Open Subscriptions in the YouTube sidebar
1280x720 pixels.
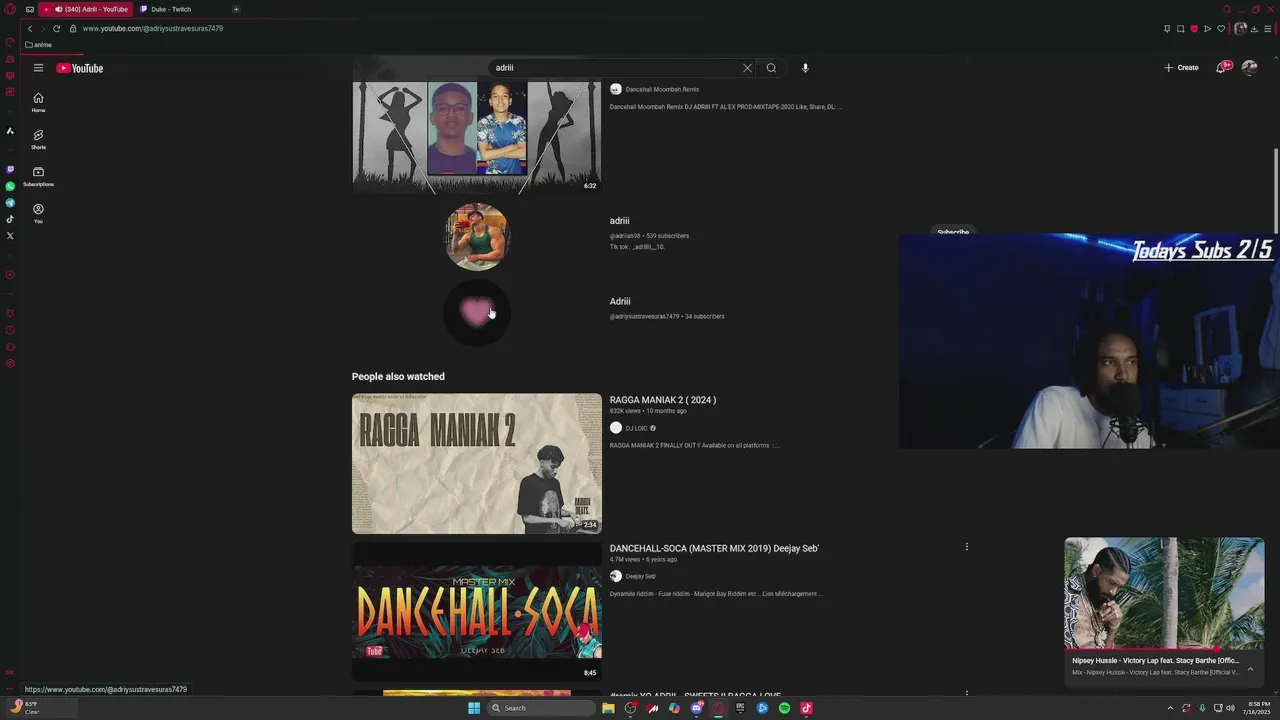38,176
